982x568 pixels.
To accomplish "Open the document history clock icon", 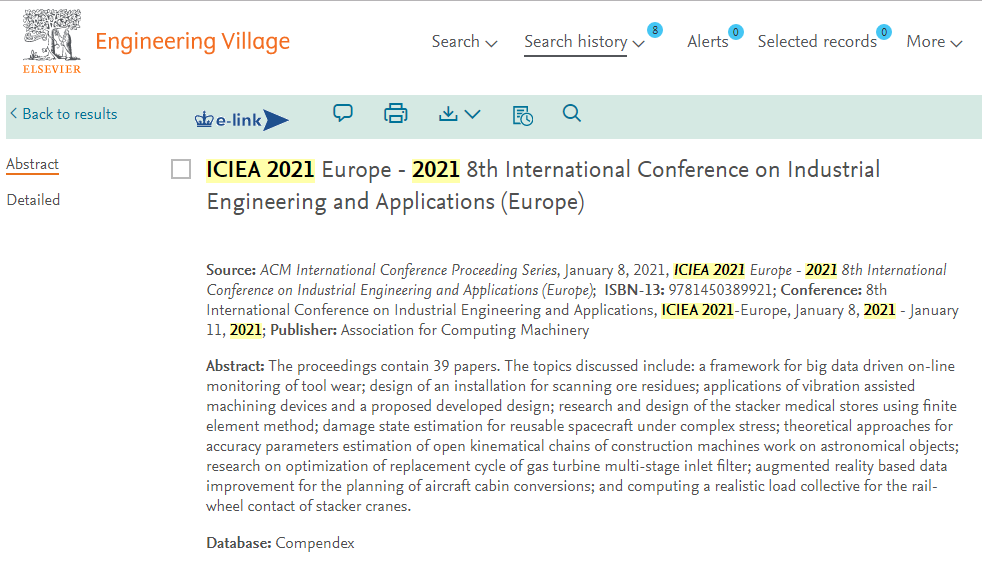I will tap(522, 115).
